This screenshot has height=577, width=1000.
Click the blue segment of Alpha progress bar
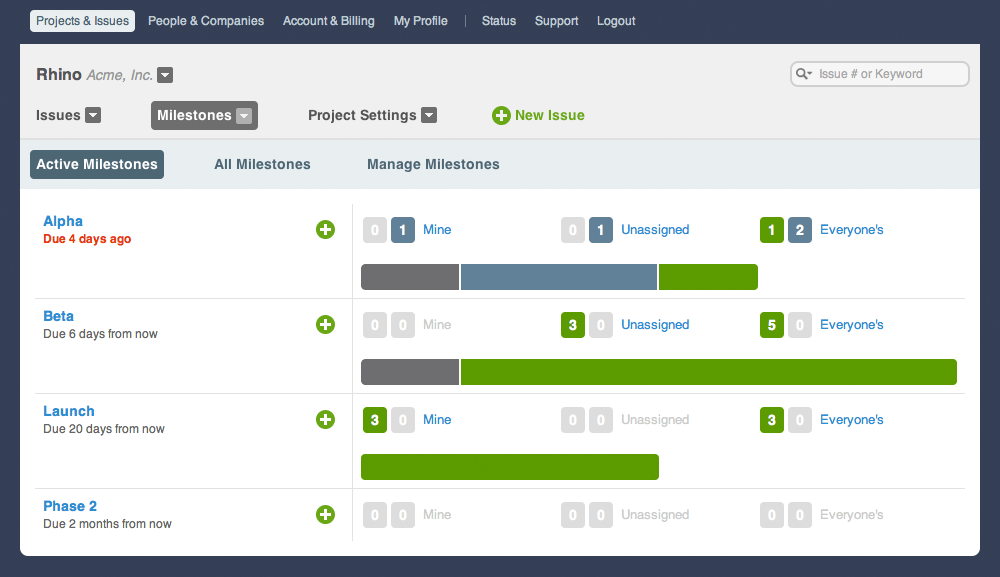(x=559, y=277)
